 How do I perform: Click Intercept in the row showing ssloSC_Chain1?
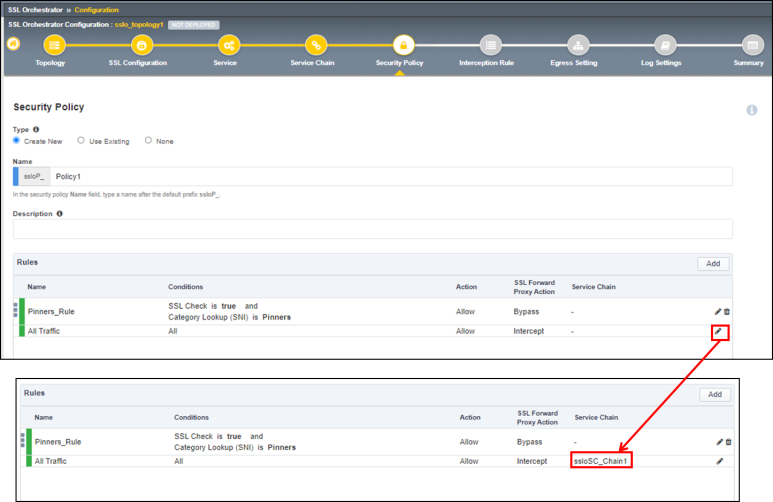[532, 461]
